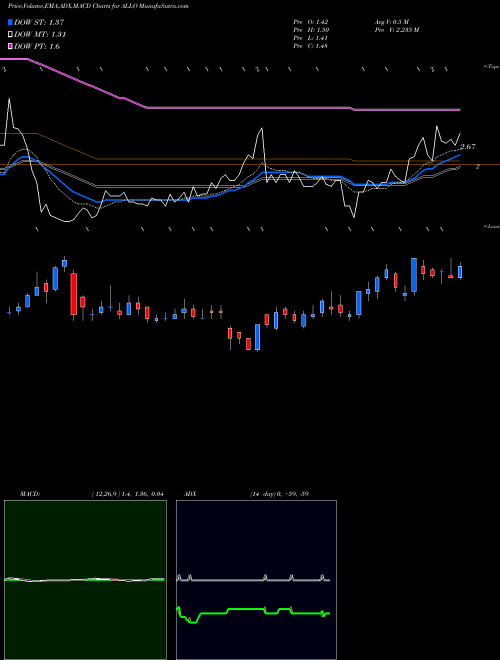
Task: Click the MACD panel title
Action: coord(30,494)
